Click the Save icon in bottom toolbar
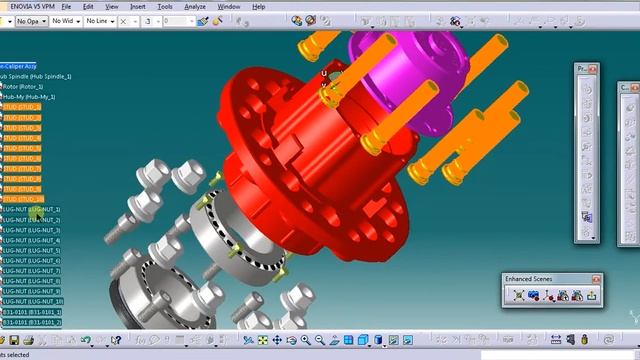 (14, 340)
